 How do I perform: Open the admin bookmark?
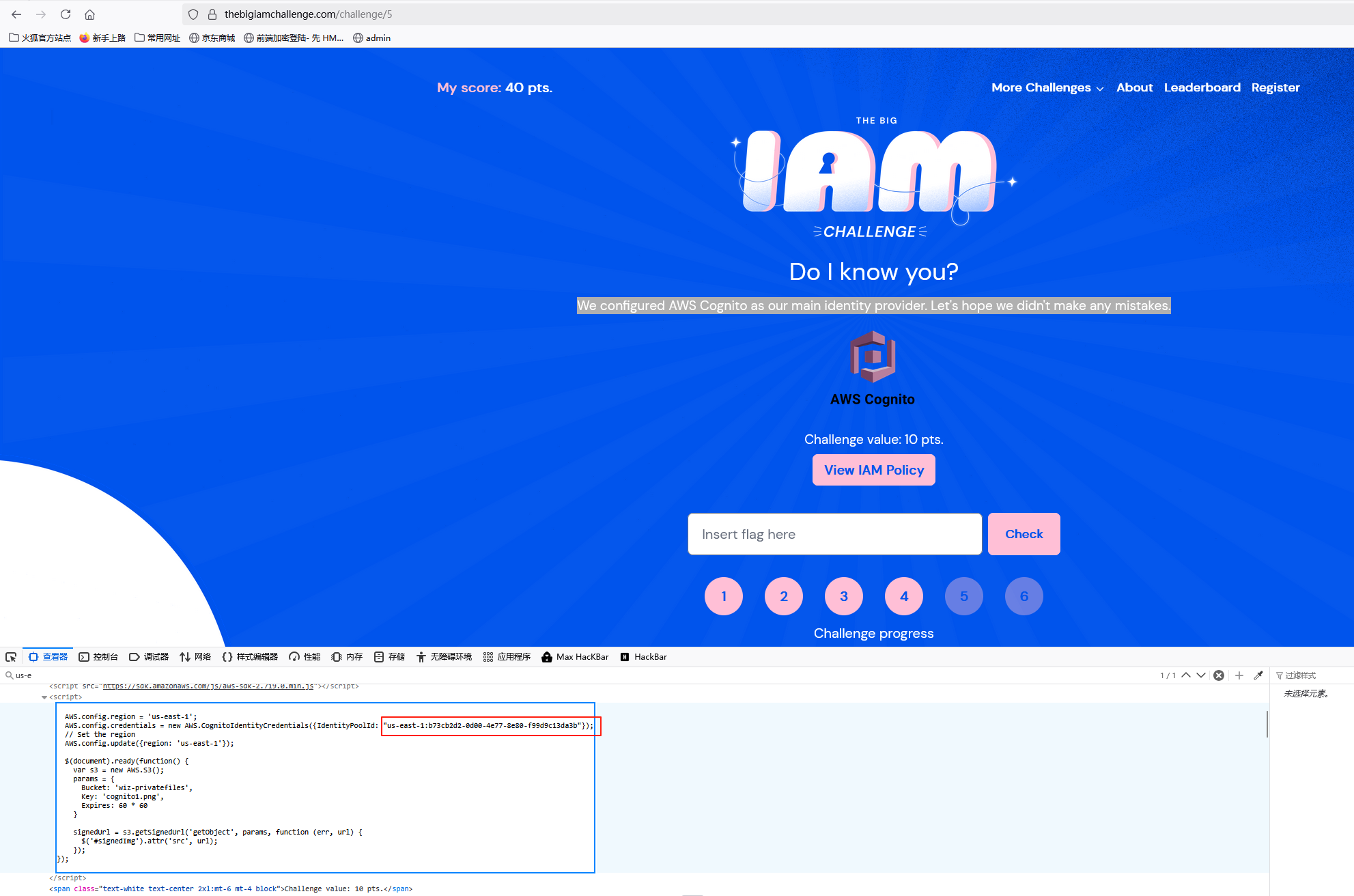[371, 38]
